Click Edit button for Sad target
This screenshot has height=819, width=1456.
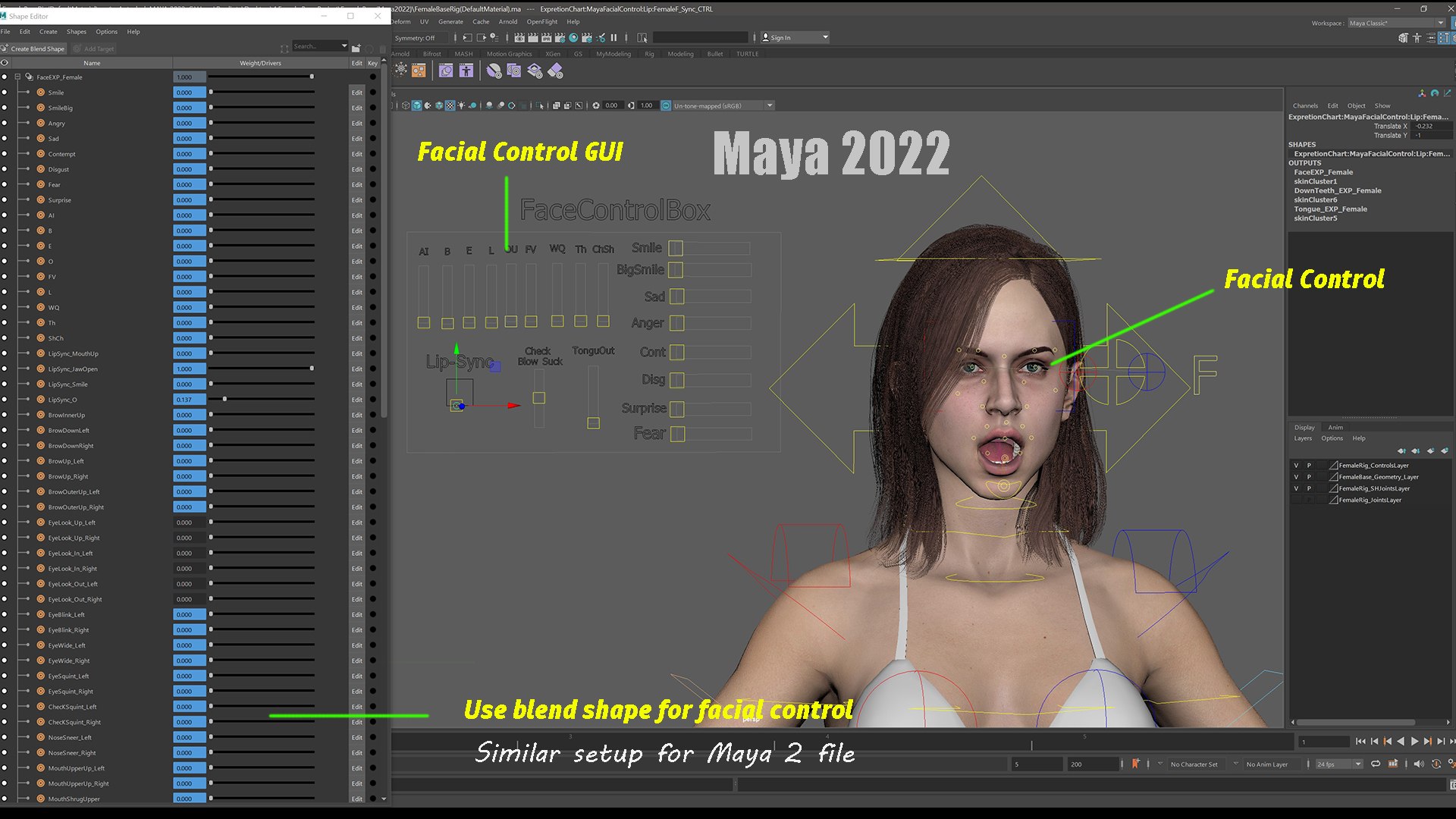(x=357, y=139)
